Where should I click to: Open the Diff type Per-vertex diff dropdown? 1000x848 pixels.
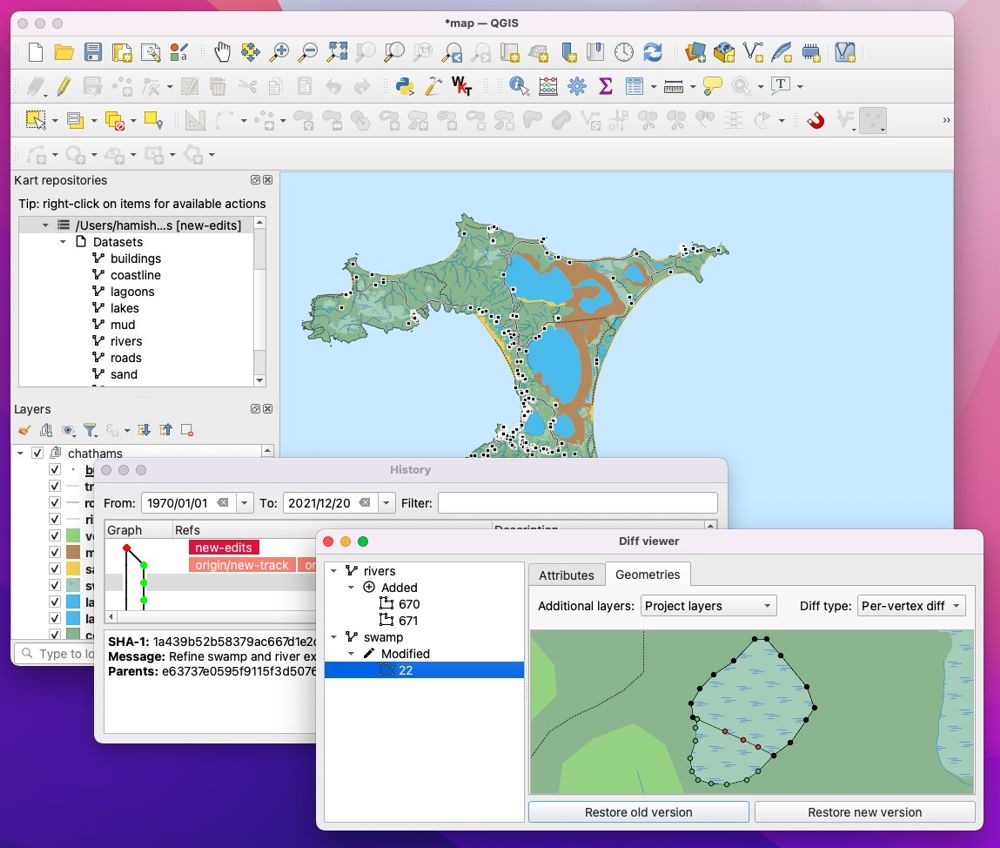911,606
